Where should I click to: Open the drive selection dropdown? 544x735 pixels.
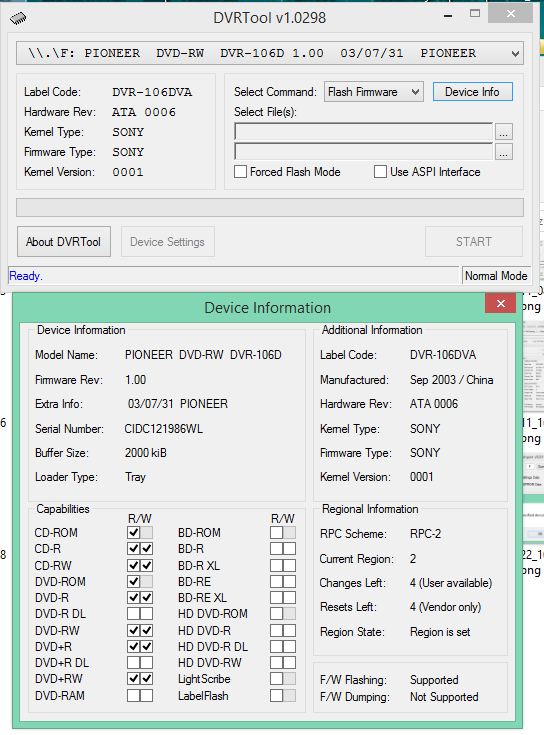click(x=270, y=53)
